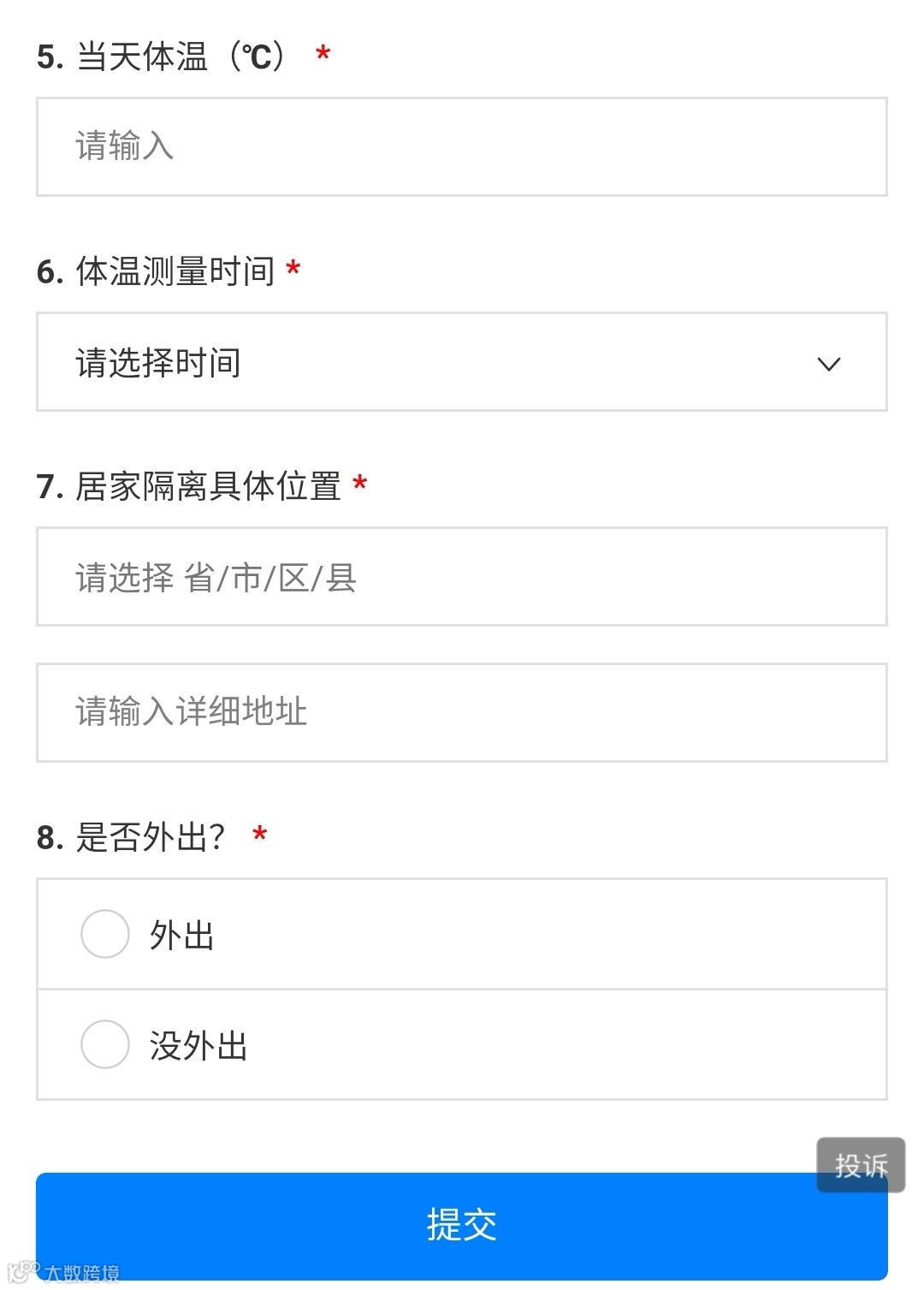Open the 请选择时间 dropdown
The height and width of the screenshot is (1290, 924).
[461, 362]
